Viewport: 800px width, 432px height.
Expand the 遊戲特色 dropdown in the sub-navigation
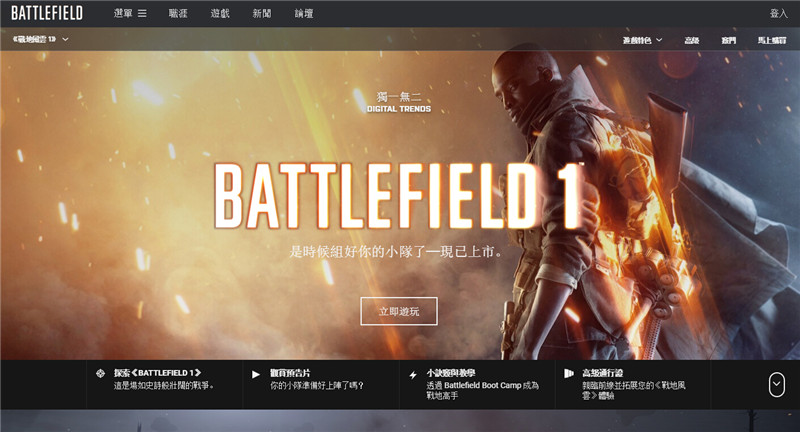point(642,40)
